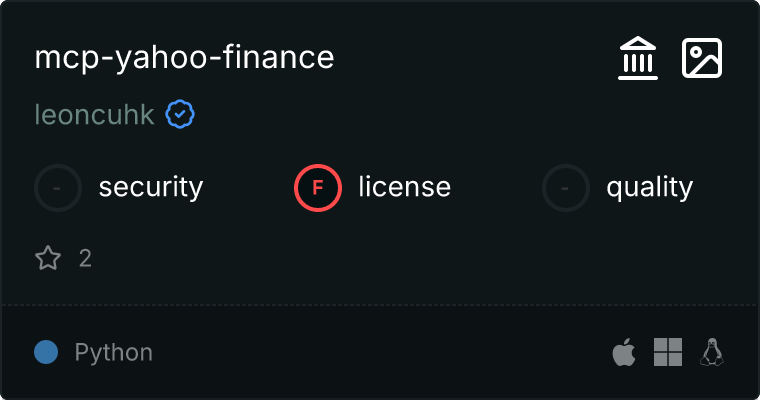The width and height of the screenshot is (760, 400).
Task: Click the bank building category icon
Action: pyautogui.click(x=638, y=58)
